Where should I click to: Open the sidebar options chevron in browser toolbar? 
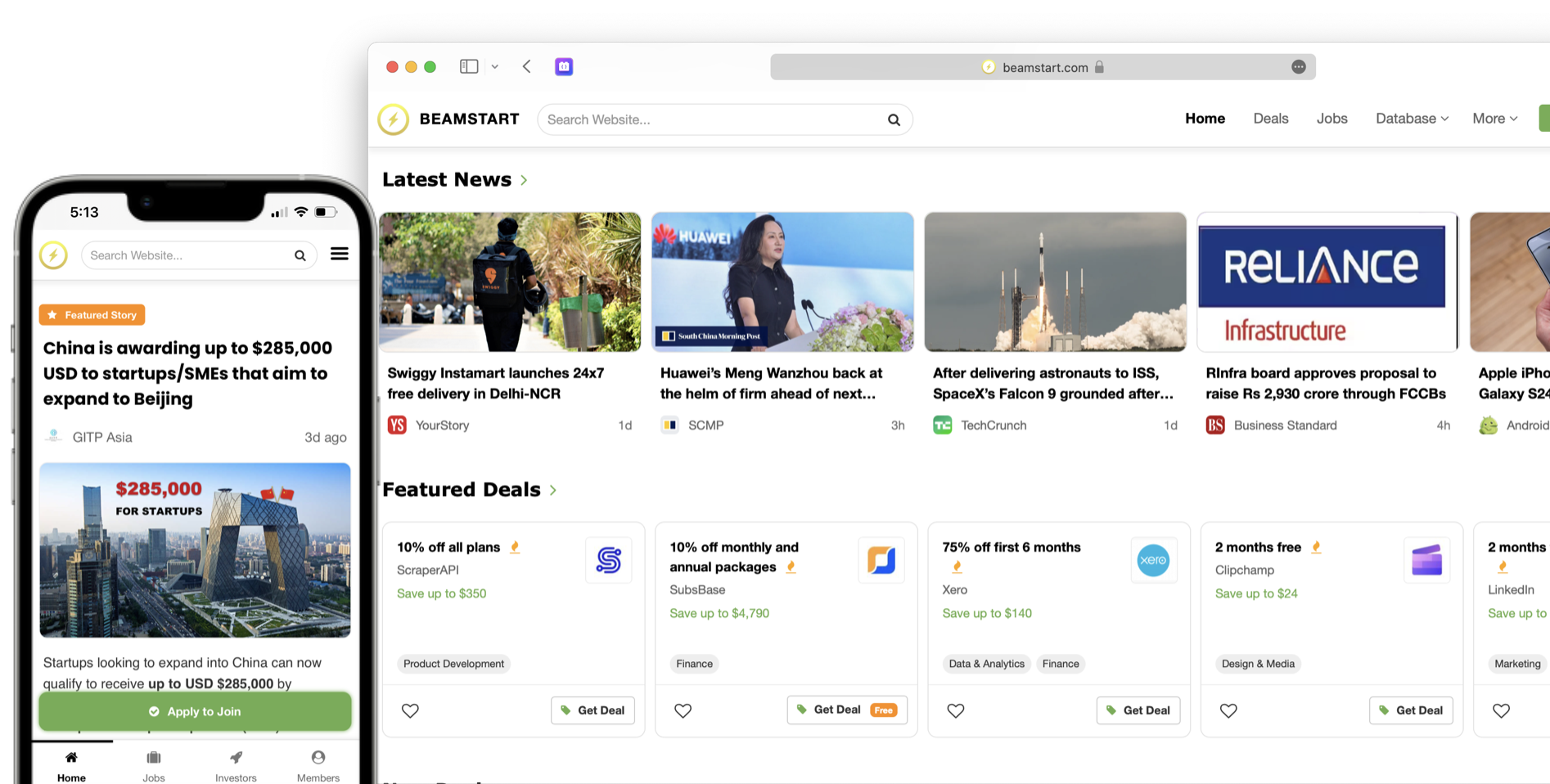tap(494, 66)
